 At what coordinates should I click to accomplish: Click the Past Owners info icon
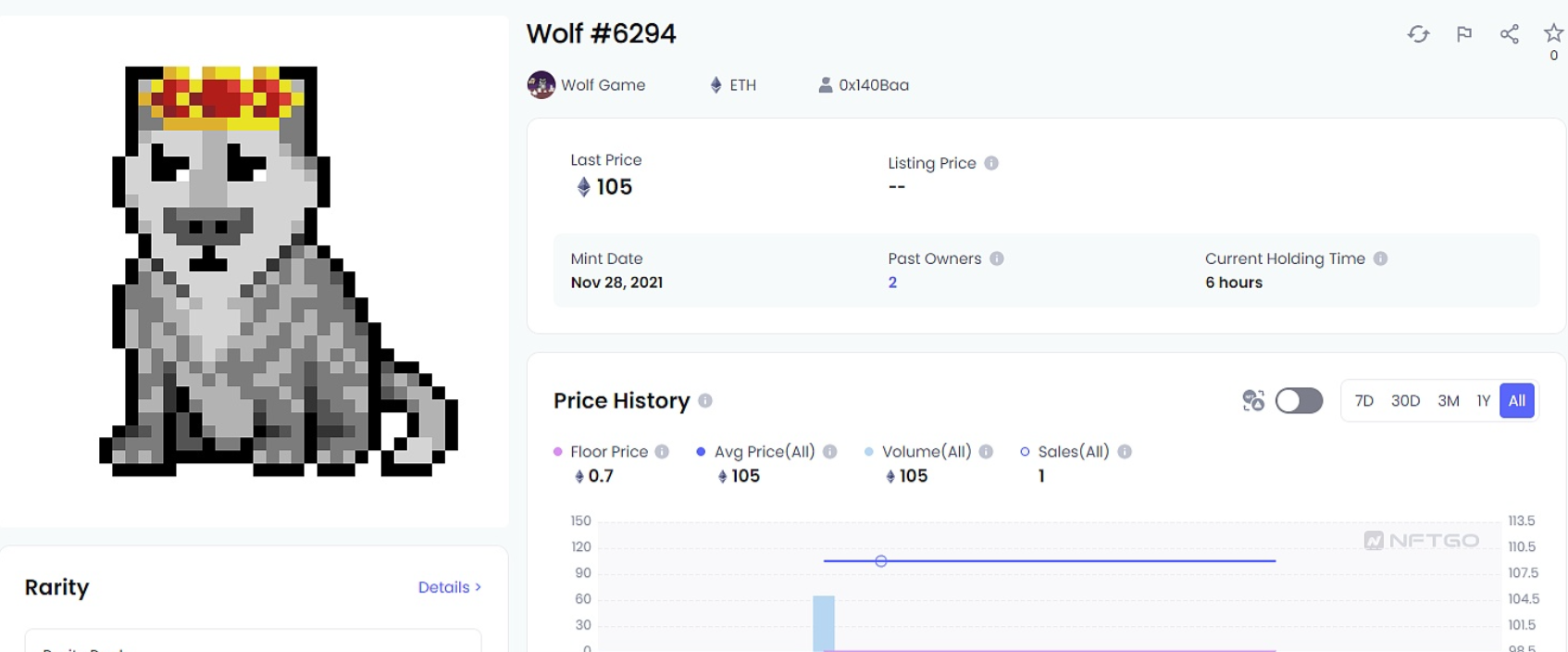coord(997,258)
